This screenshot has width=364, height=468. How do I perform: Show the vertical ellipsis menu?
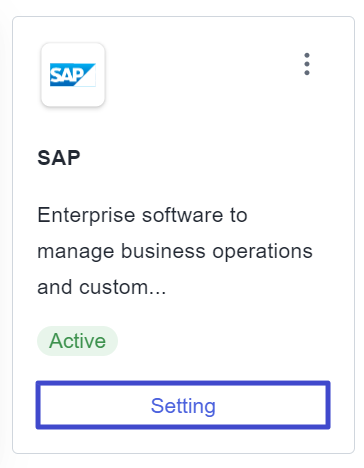coord(307,64)
